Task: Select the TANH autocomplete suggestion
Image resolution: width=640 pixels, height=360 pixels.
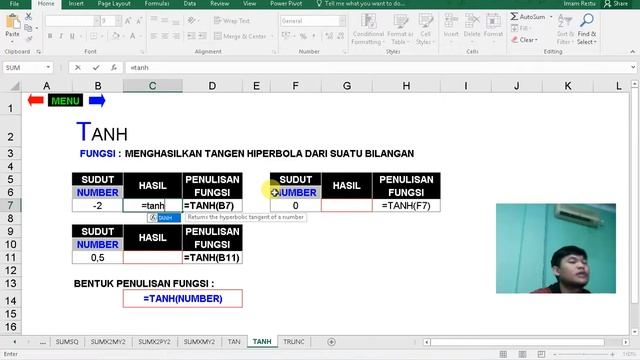Action: click(x=164, y=218)
